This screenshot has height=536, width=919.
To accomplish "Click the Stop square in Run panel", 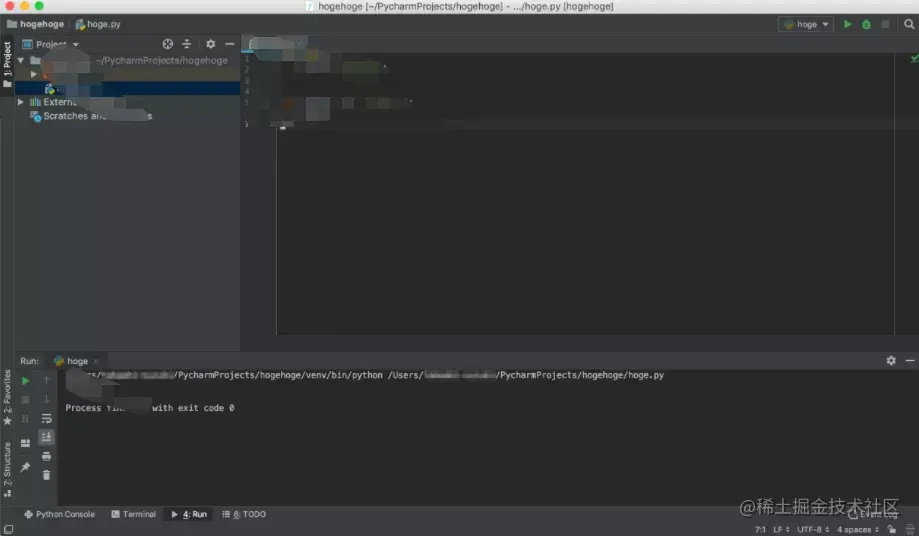I will pos(25,400).
